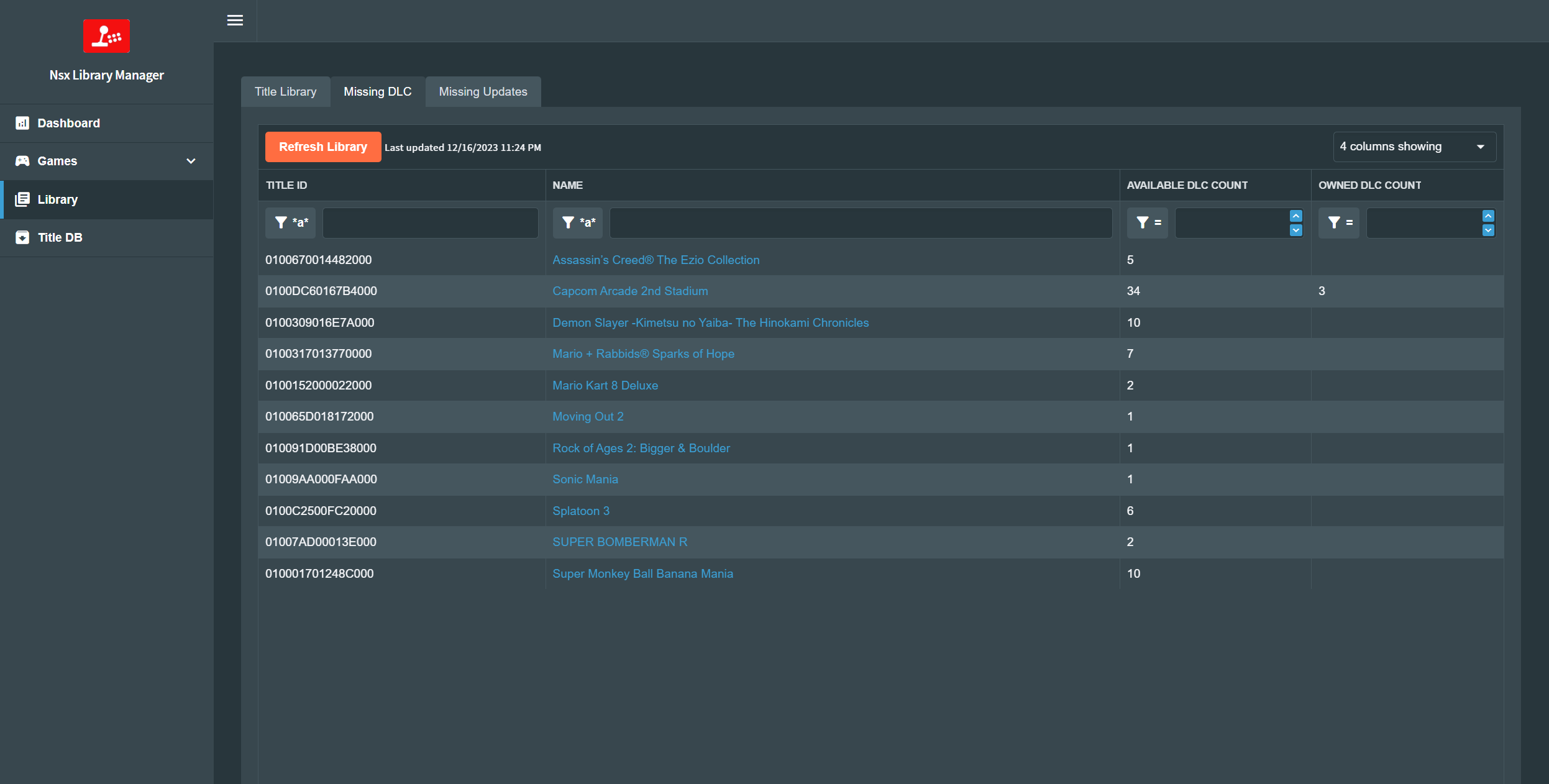1549x784 pixels.
Task: Open the Splatoon 3 link
Action: pyautogui.click(x=581, y=511)
